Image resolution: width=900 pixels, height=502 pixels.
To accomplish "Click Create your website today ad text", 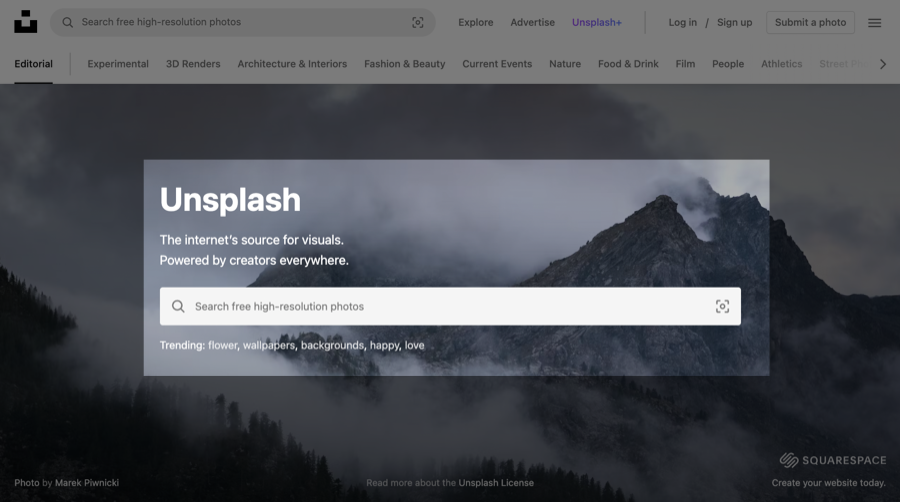I will [x=828, y=483].
